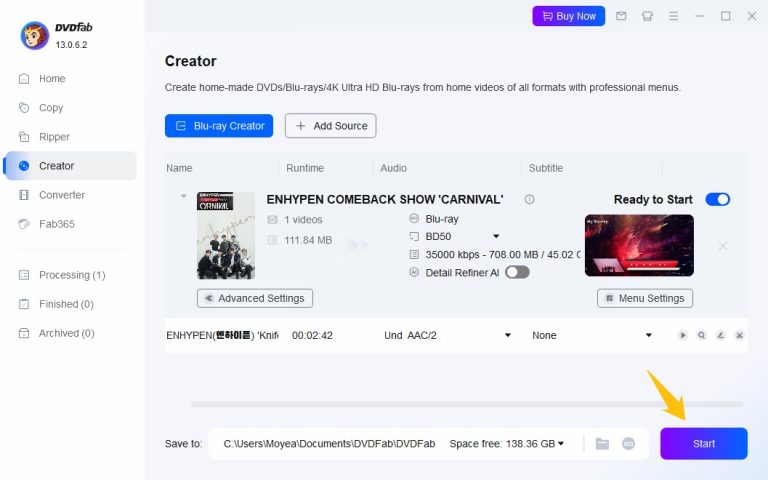Click the Blu-ray output format label
This screenshot has width=768, height=480.
pos(442,219)
